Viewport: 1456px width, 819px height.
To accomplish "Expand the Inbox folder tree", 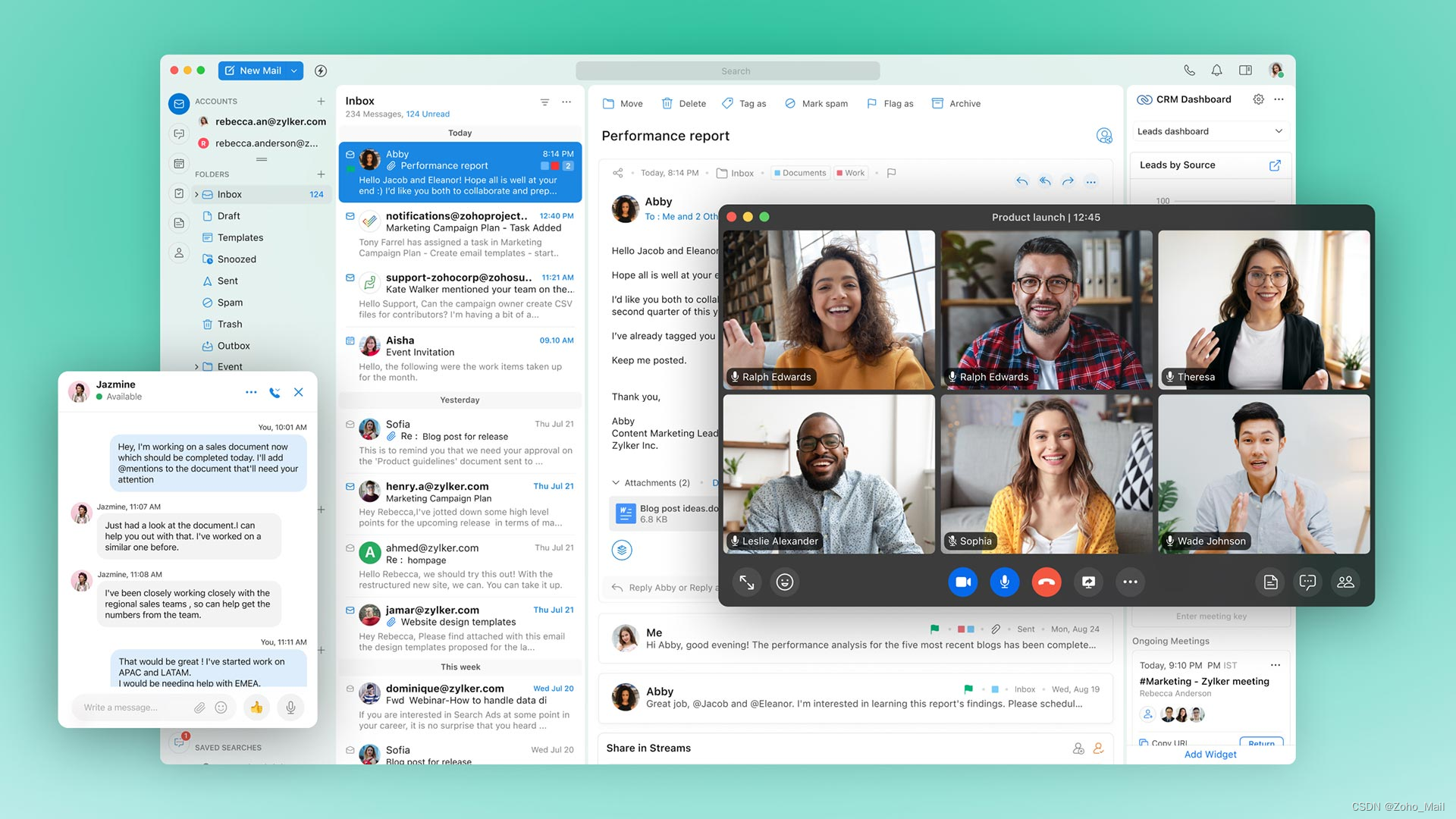I will (x=196, y=195).
